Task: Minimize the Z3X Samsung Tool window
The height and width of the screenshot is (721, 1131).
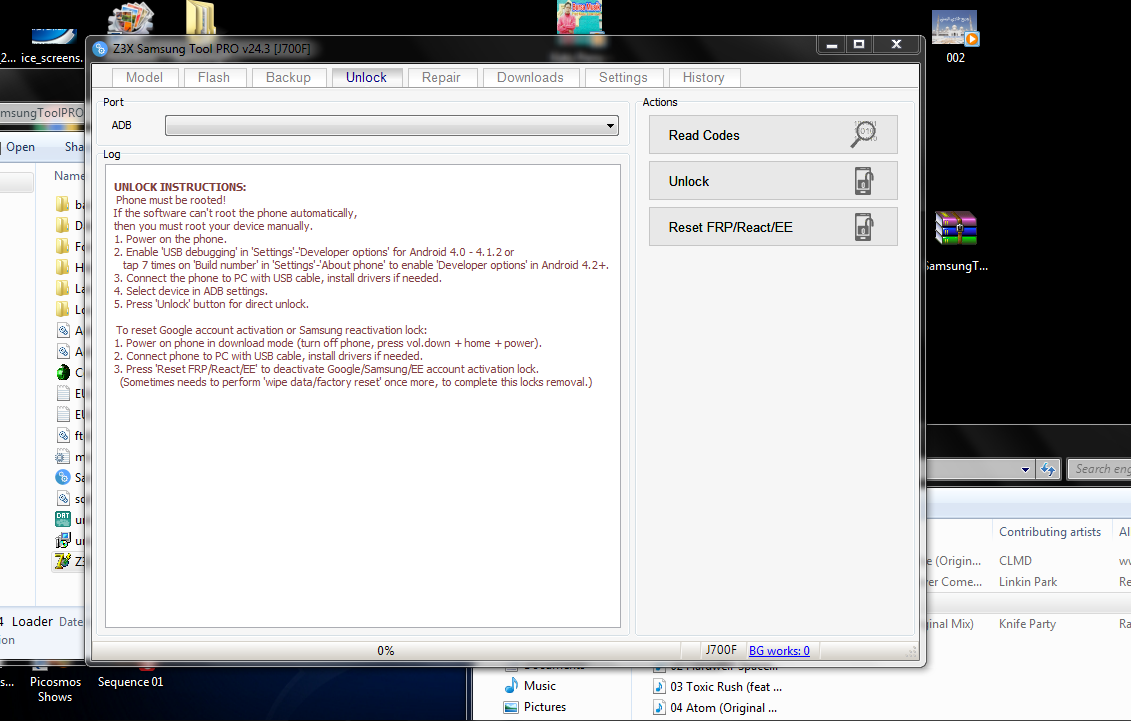Action: click(x=832, y=45)
